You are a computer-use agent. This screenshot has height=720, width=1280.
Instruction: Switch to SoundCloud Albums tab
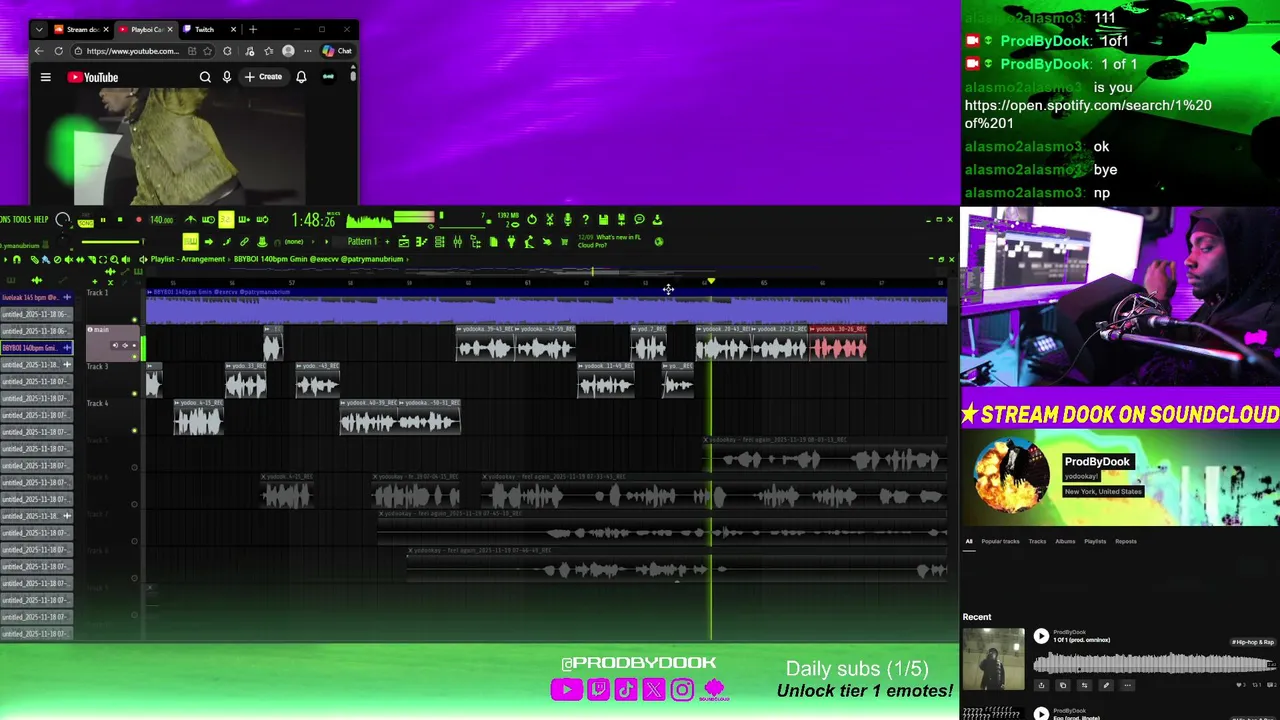[x=1065, y=541]
